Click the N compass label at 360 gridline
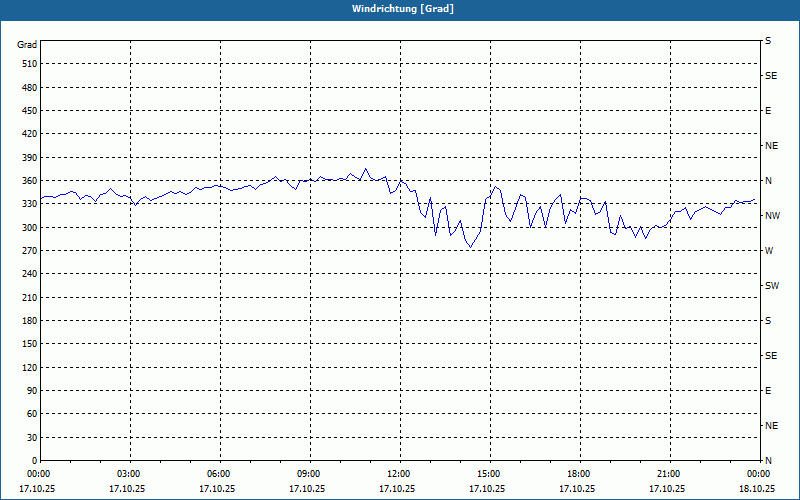800x500 pixels. tap(769, 181)
